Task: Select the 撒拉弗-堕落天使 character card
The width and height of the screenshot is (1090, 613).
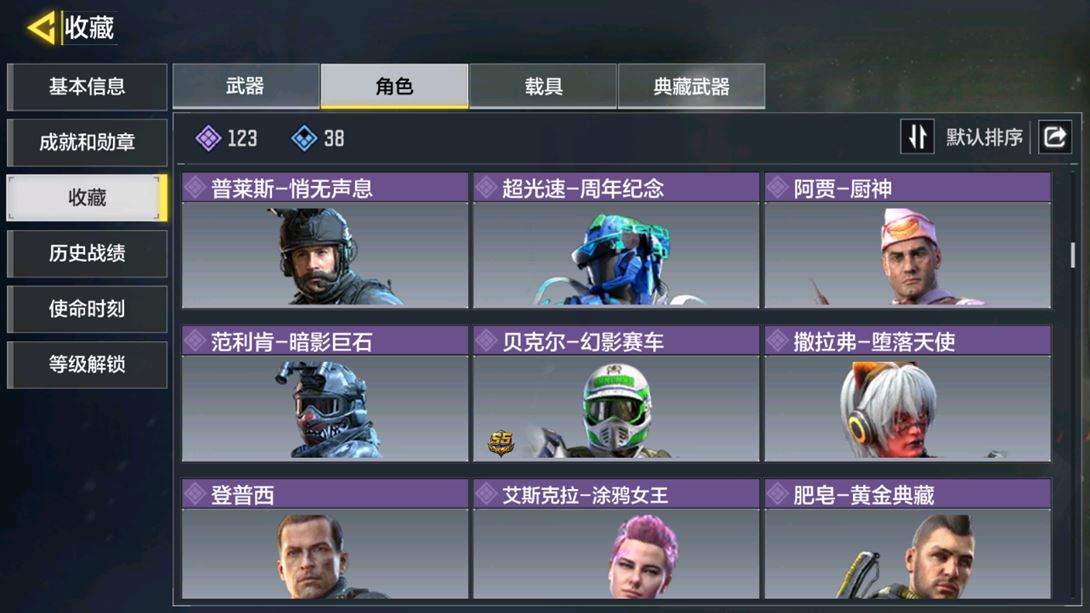Action: click(908, 393)
